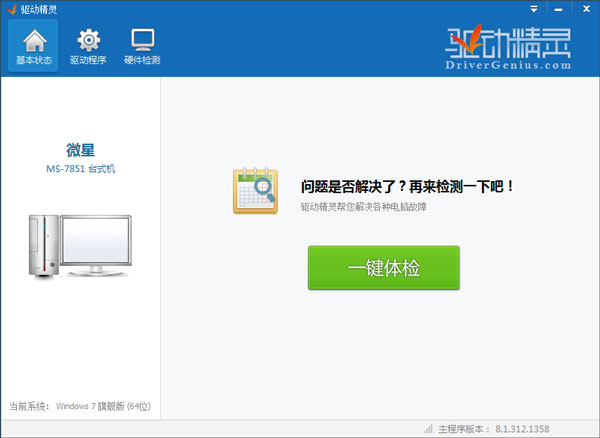
Task: Open the DriverGenius.com website link
Action: [x=509, y=65]
